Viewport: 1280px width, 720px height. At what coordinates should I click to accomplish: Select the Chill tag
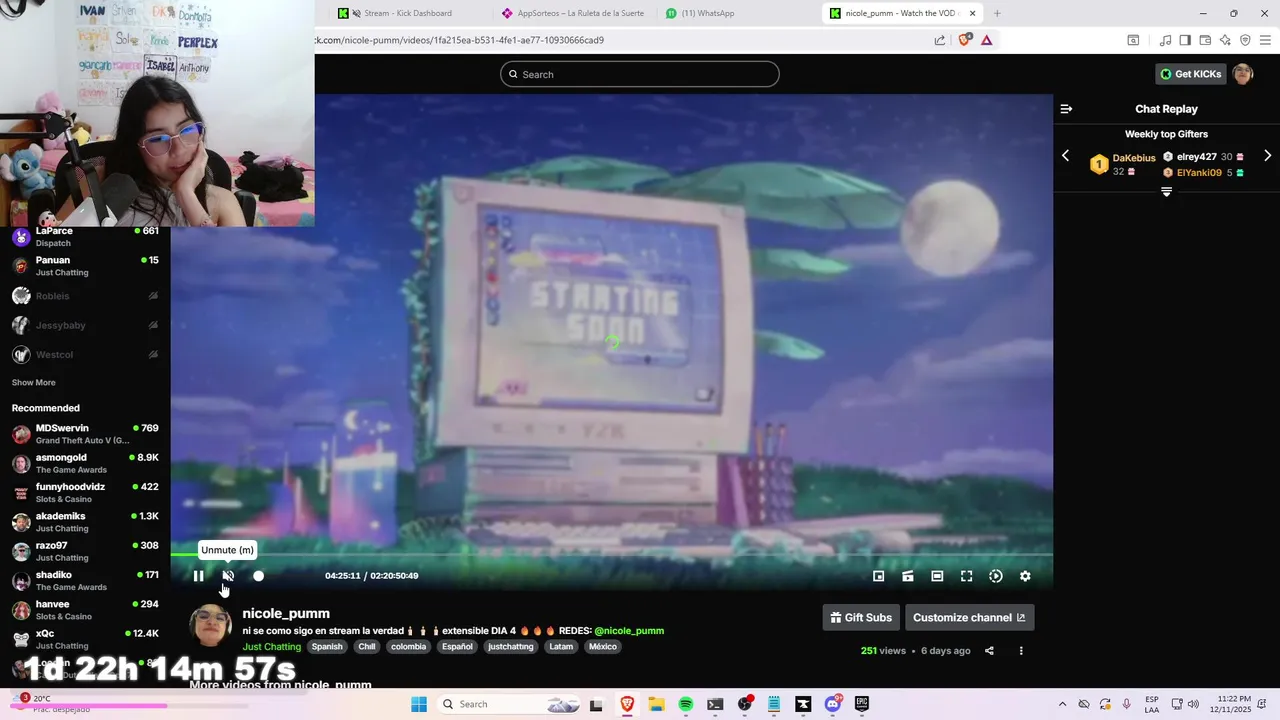pos(367,647)
